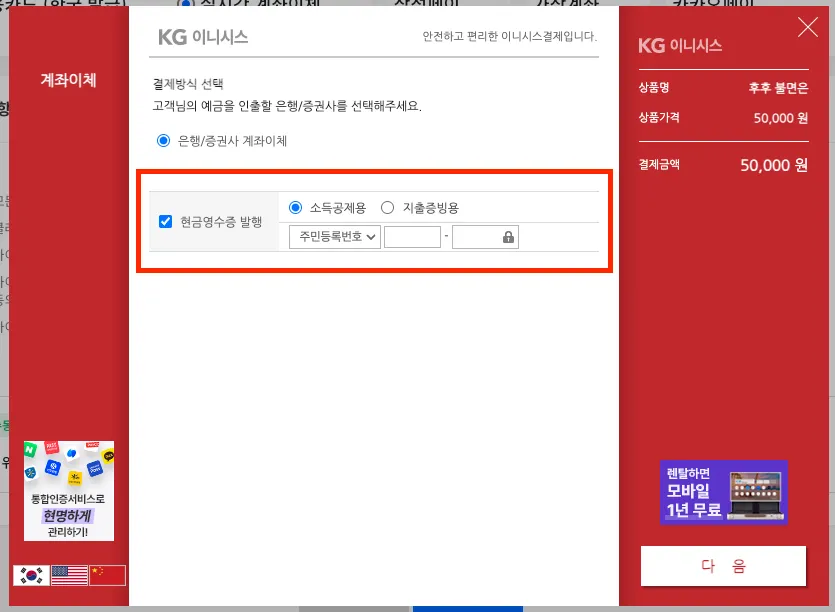The image size is (835, 612).
Task: Click the 결제방식 선택 heading
Action: pyautogui.click(x=187, y=84)
